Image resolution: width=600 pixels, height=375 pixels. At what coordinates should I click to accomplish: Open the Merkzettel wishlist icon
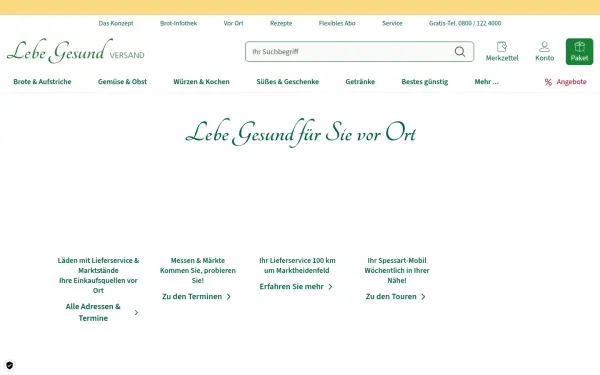click(502, 47)
